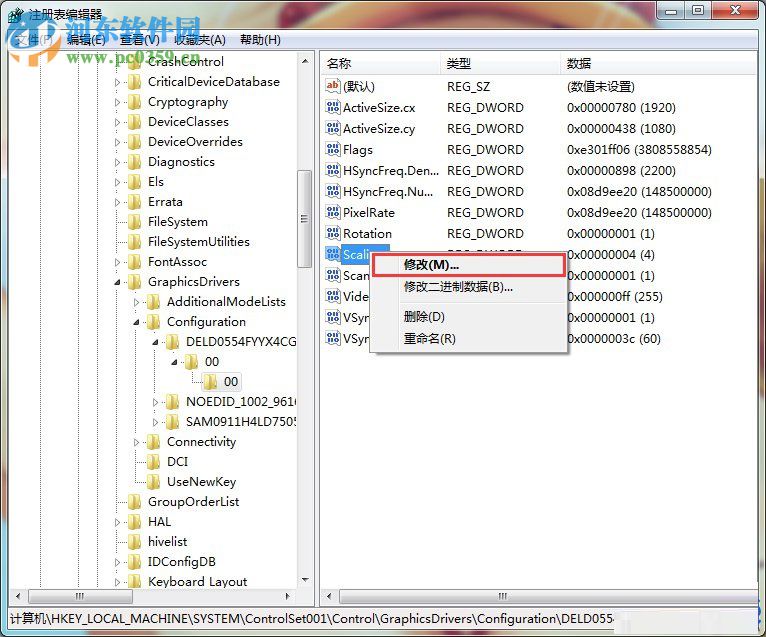The width and height of the screenshot is (766, 637).
Task: Click the tree pane scroll-down arrow
Action: click(x=305, y=580)
